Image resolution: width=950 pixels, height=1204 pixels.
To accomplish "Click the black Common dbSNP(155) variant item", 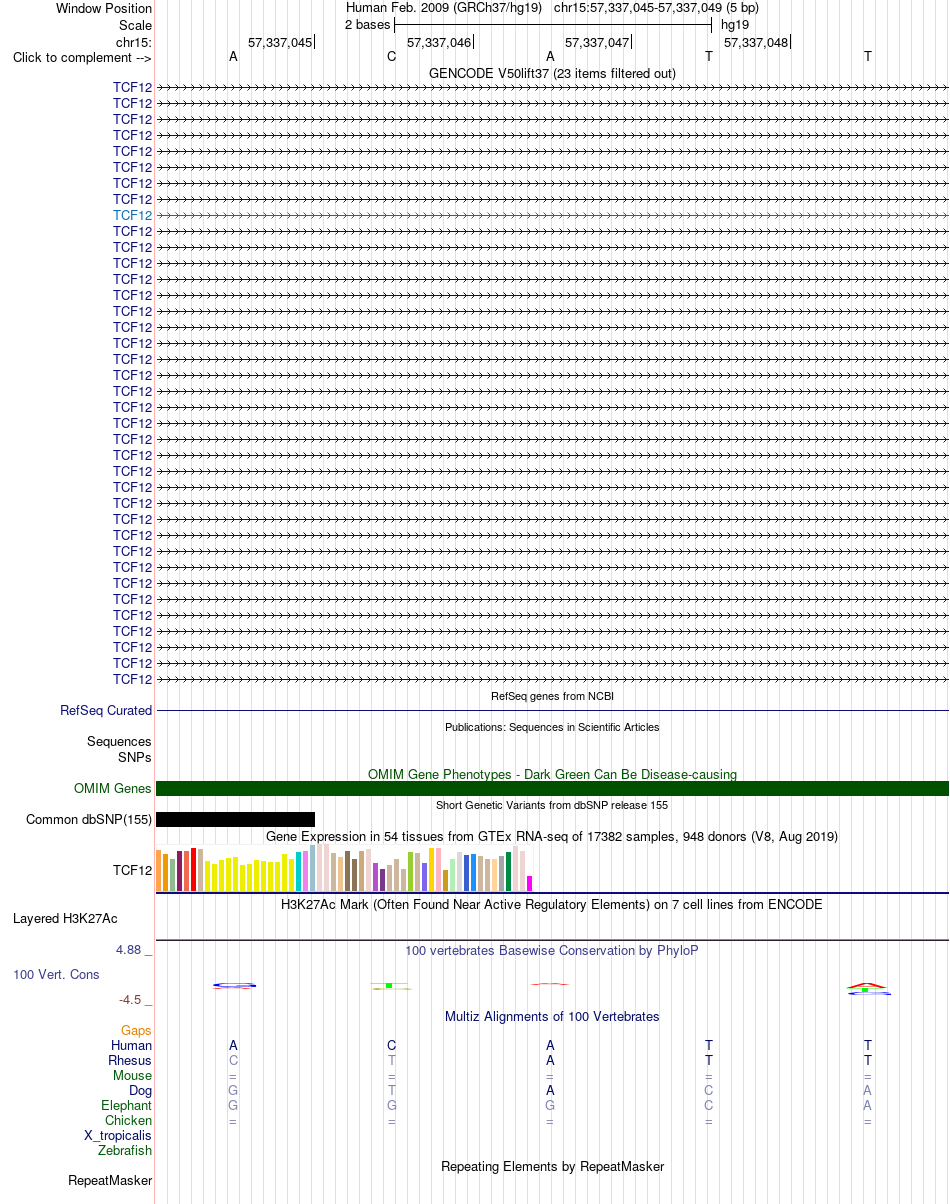I will point(236,819).
